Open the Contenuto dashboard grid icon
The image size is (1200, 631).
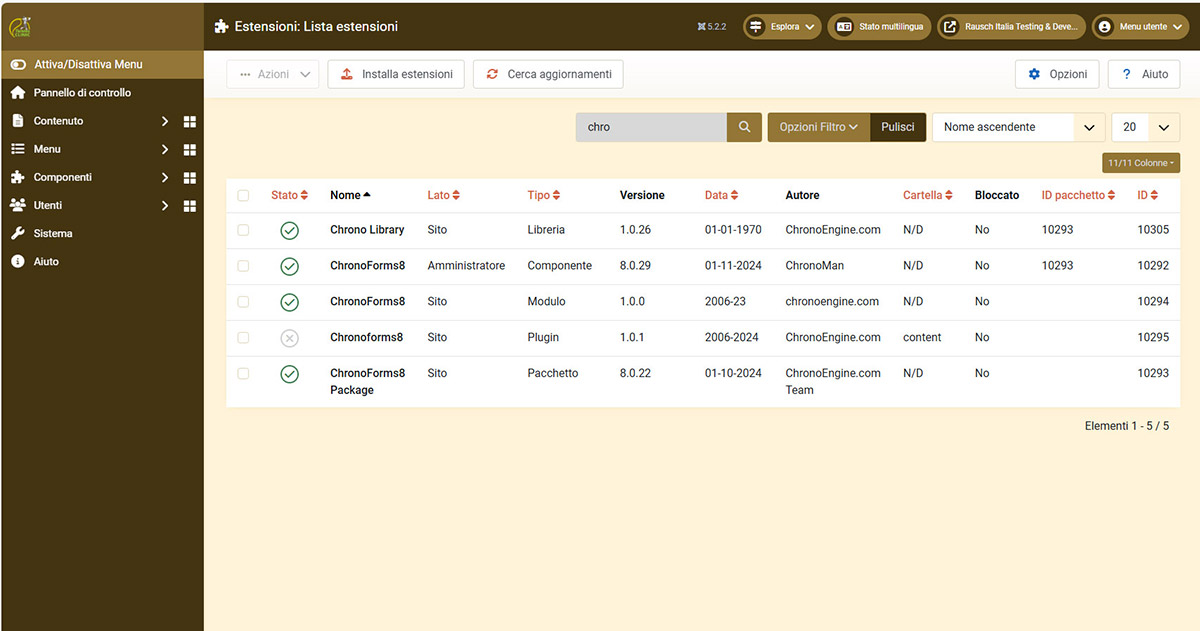click(x=190, y=122)
